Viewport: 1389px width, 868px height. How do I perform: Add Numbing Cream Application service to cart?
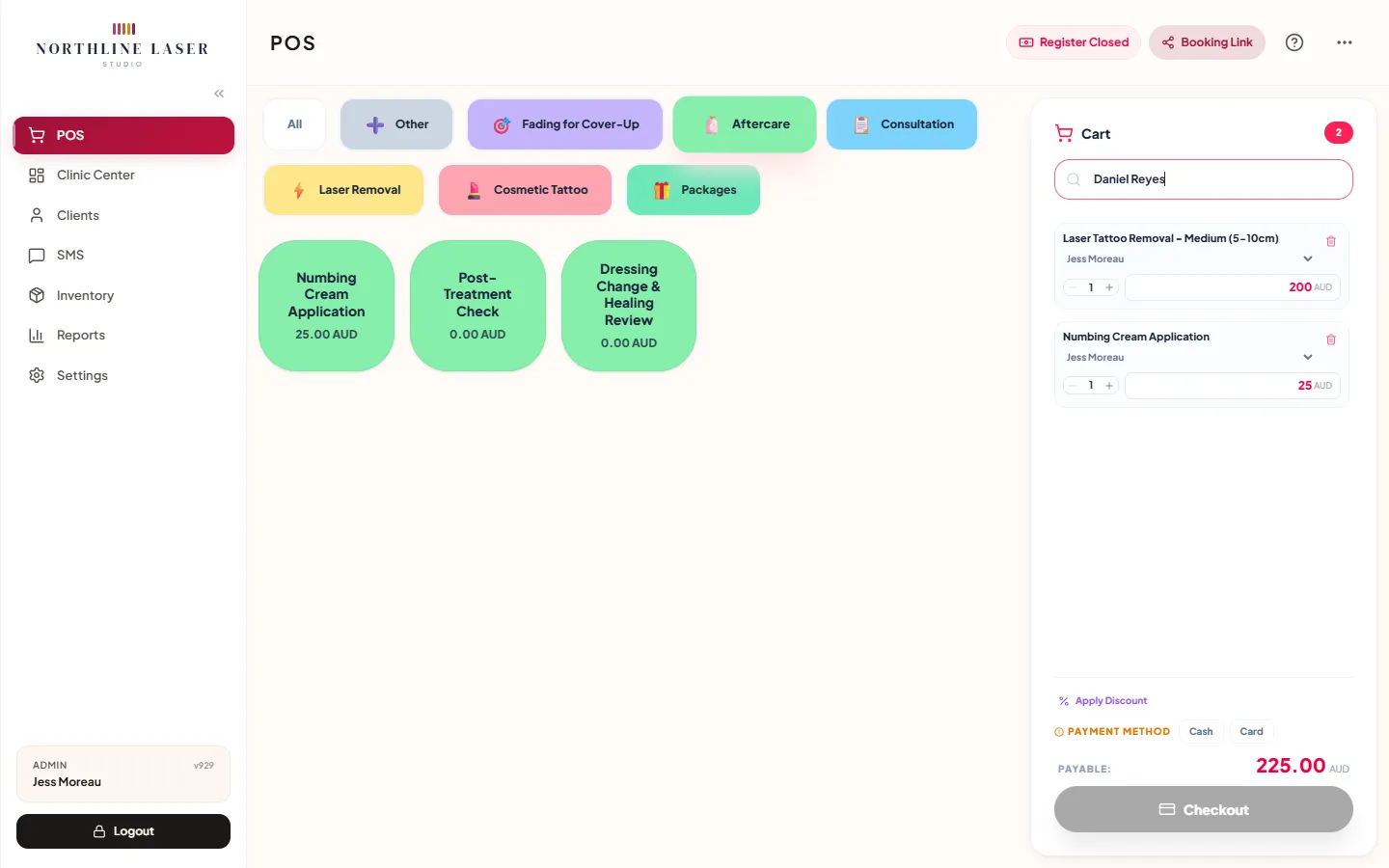[326, 306]
